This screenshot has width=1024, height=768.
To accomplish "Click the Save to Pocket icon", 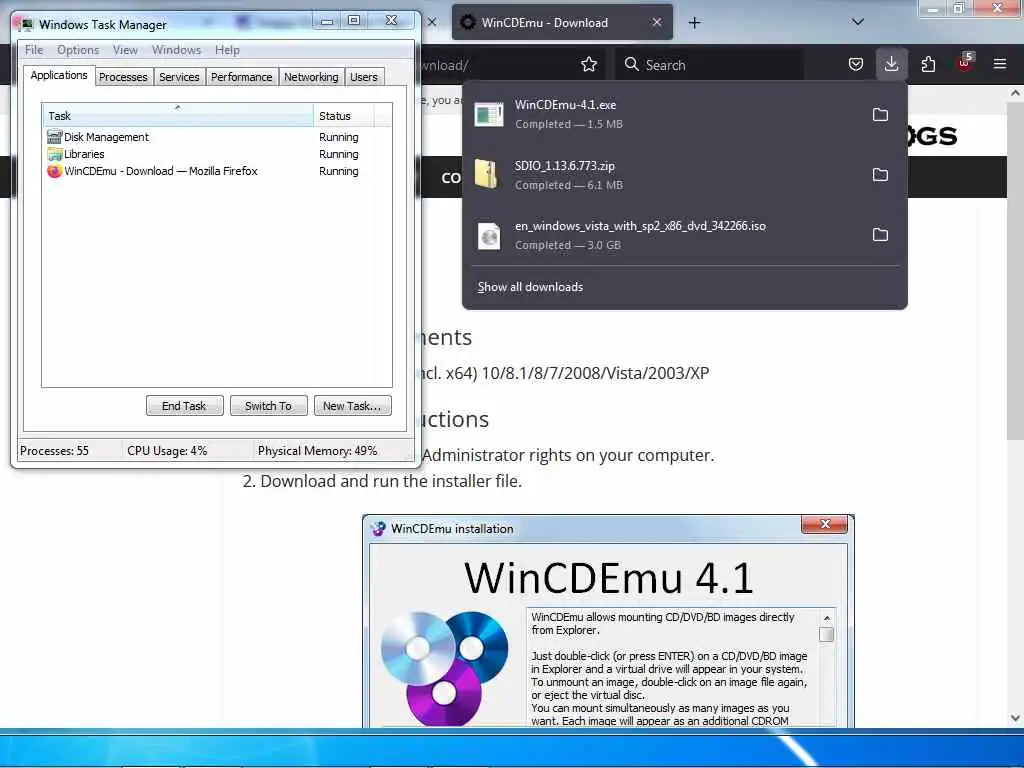I will point(856,64).
